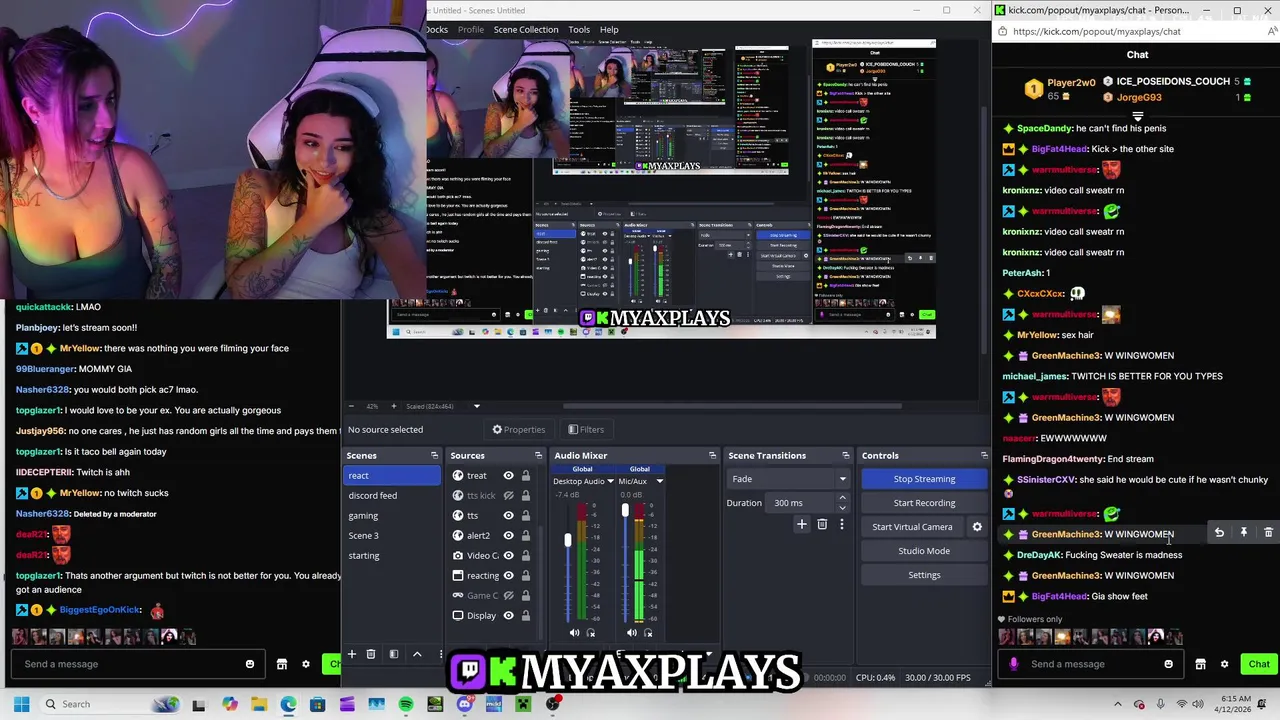The image size is (1280, 720).
Task: Add a configurable transition with plus icon
Action: [801, 524]
